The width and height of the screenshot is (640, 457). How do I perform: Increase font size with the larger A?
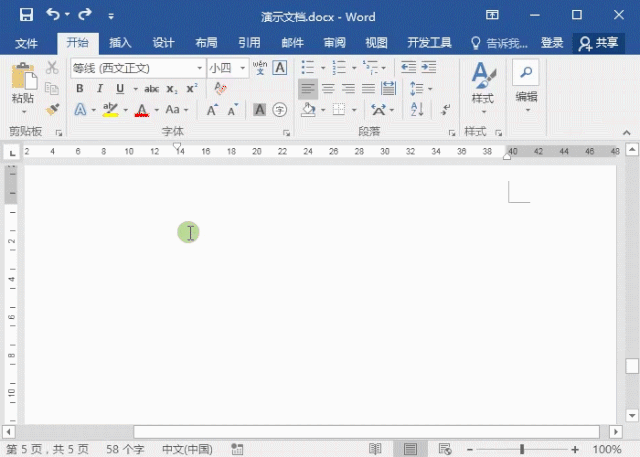tap(212, 110)
